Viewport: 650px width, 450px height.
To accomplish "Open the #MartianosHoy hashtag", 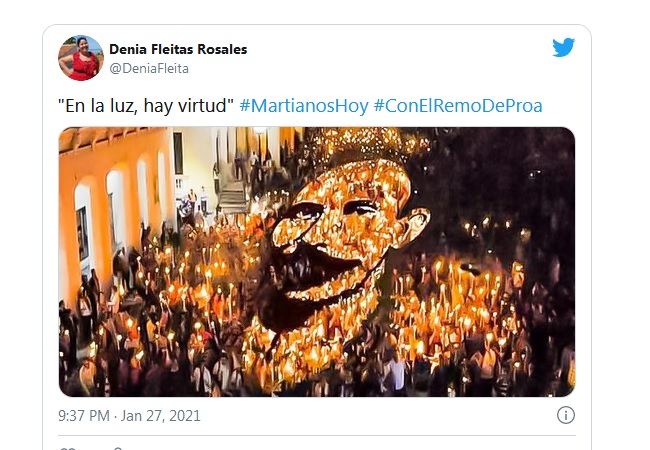I will coord(304,106).
